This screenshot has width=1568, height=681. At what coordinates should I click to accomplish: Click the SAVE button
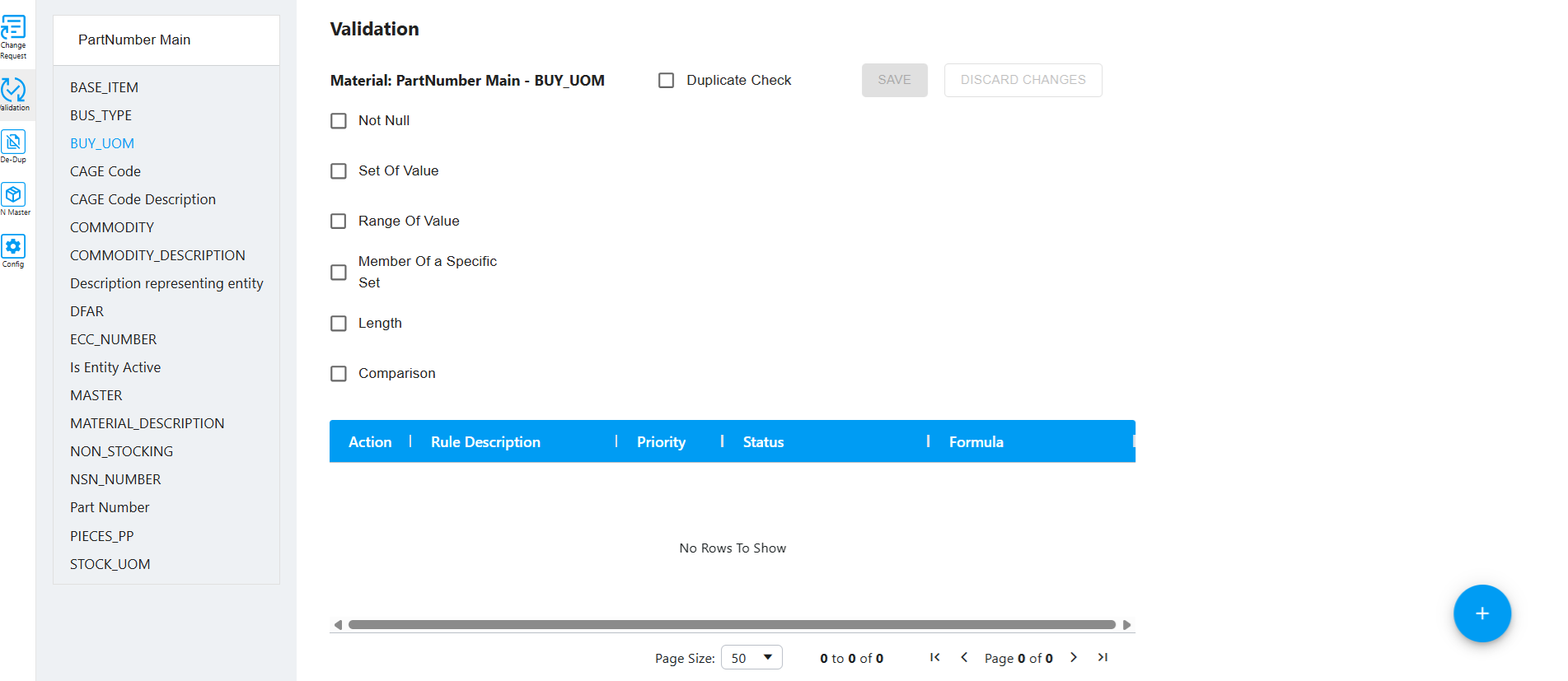pyautogui.click(x=895, y=80)
